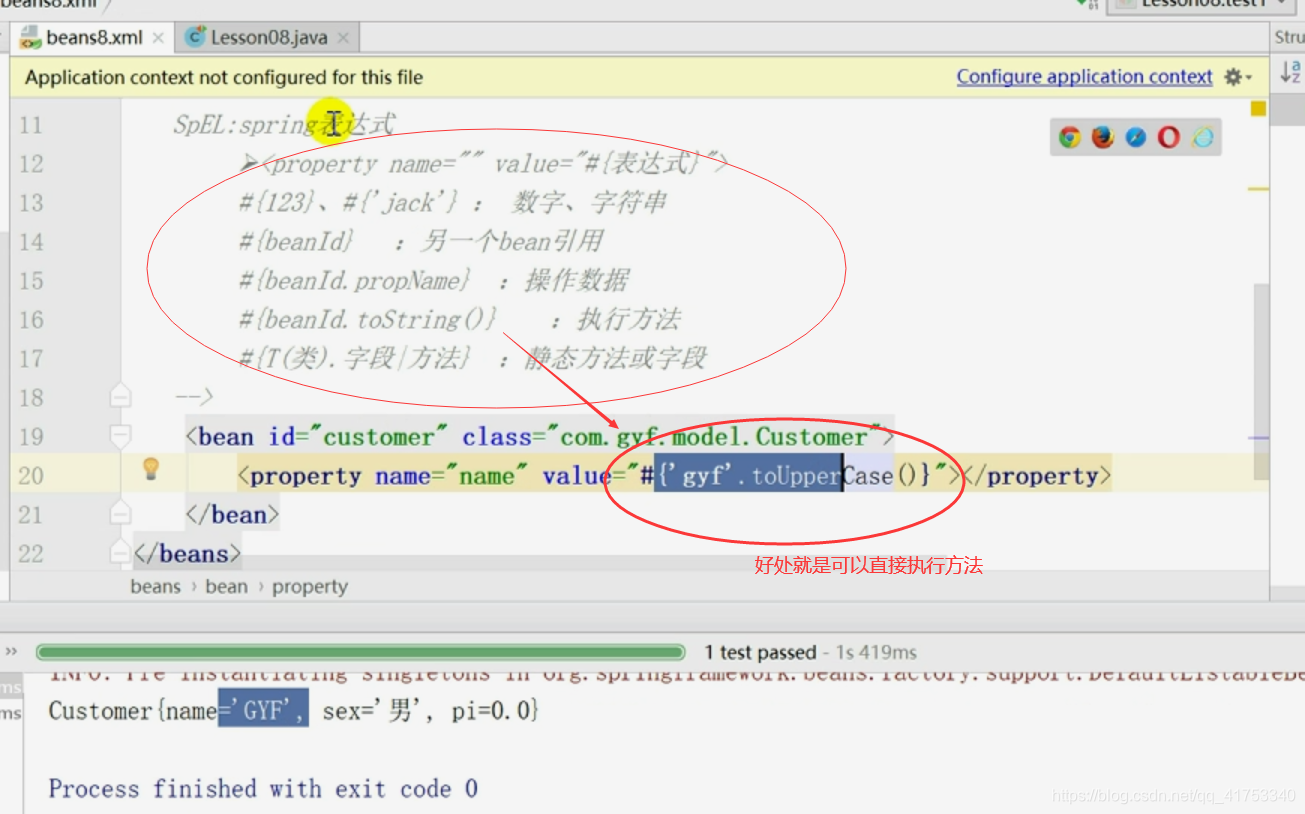Click the closing </bean> tag at line 21
The width and height of the screenshot is (1305, 814).
[x=232, y=514]
